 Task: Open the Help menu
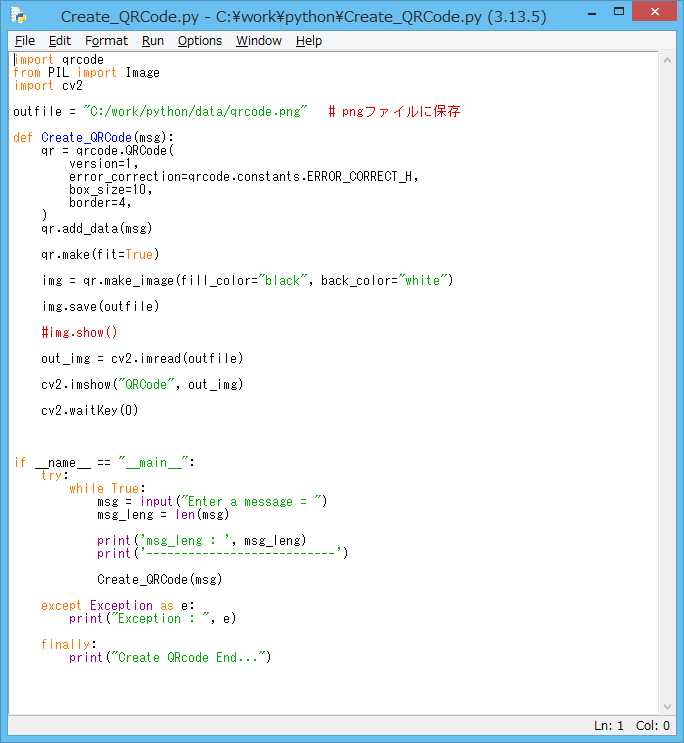309,40
